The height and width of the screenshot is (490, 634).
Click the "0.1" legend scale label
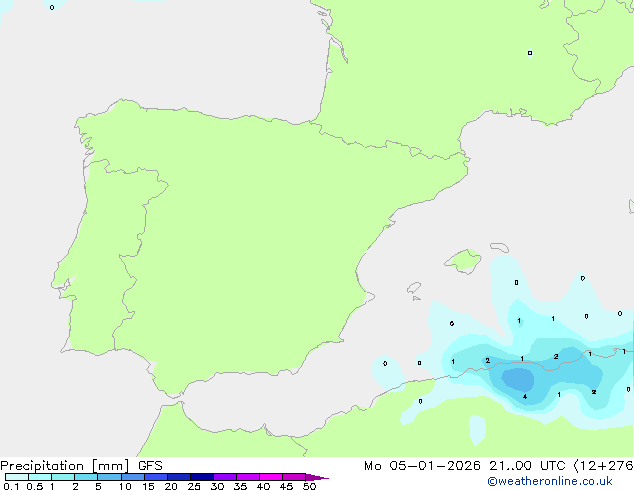(x=11, y=486)
